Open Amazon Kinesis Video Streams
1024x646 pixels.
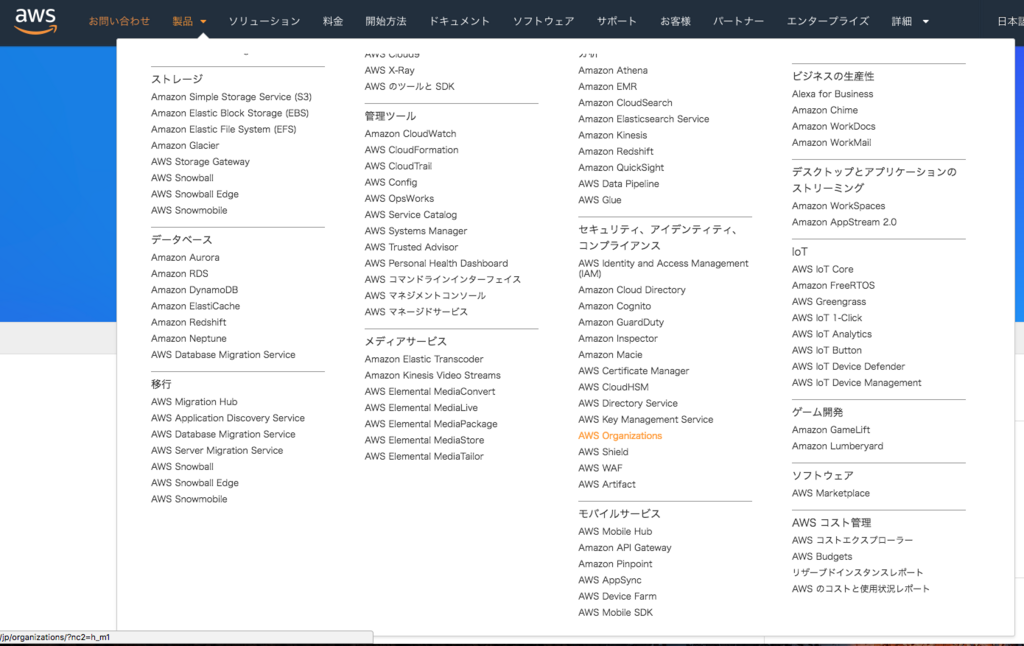pos(432,376)
